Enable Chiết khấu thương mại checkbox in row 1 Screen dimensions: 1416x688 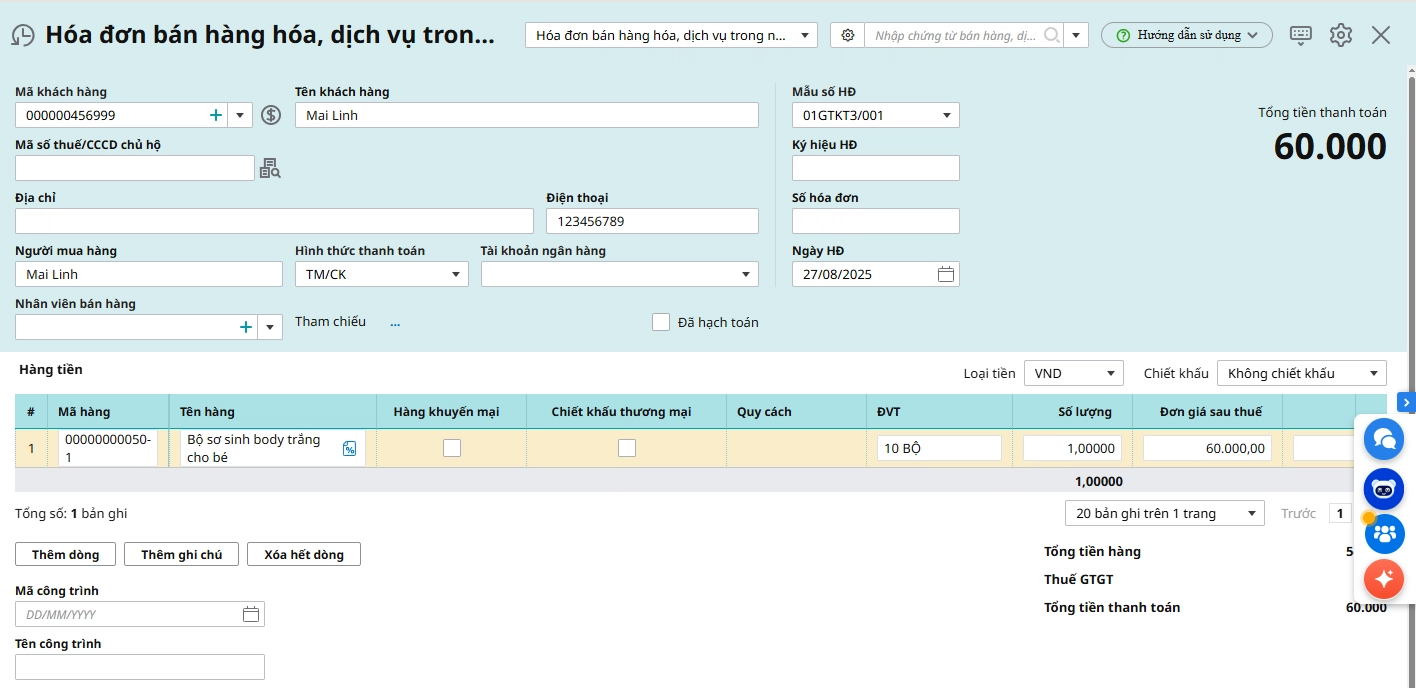(627, 448)
